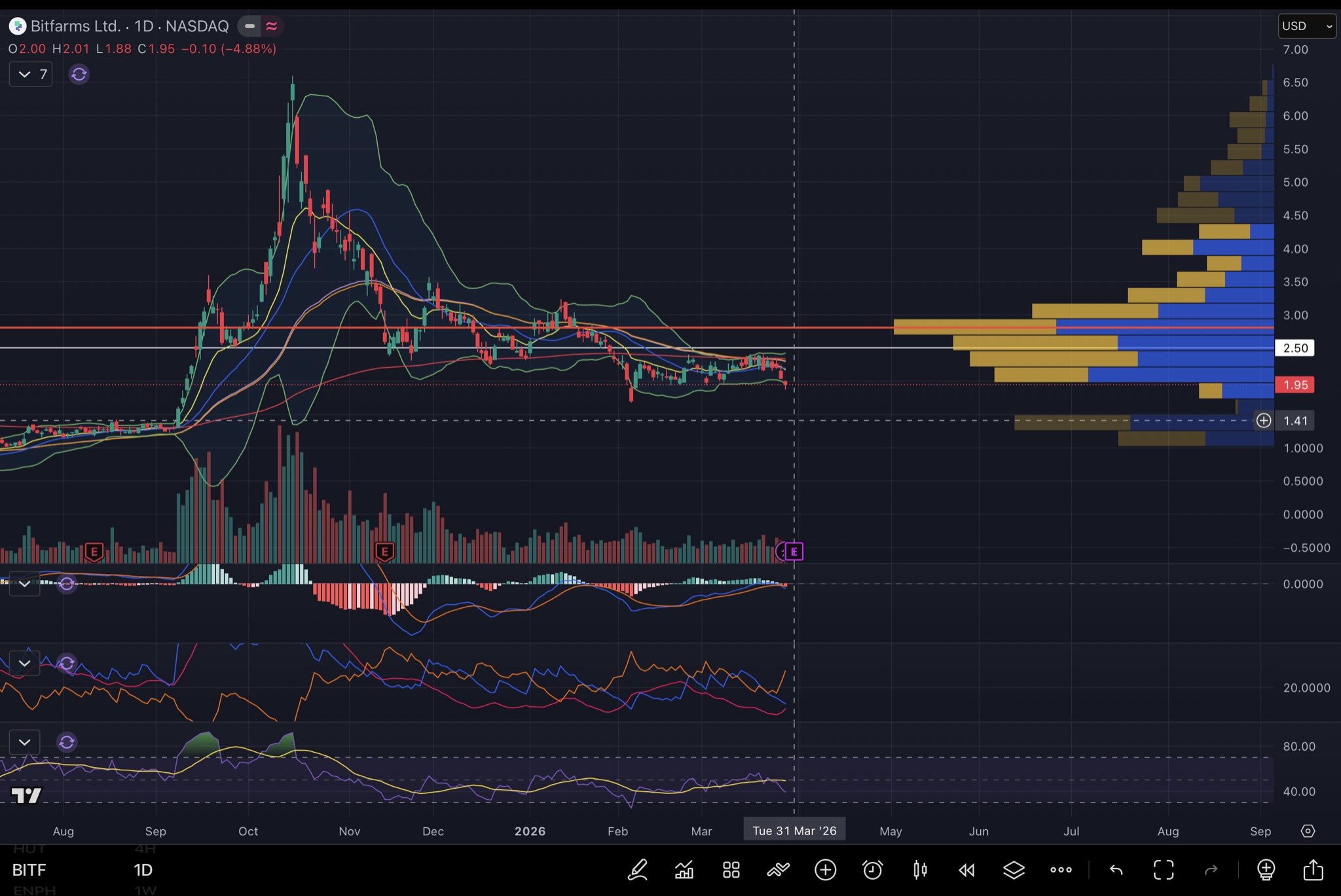Click the replay rewind icon
This screenshot has width=1341, height=896.
[966, 870]
